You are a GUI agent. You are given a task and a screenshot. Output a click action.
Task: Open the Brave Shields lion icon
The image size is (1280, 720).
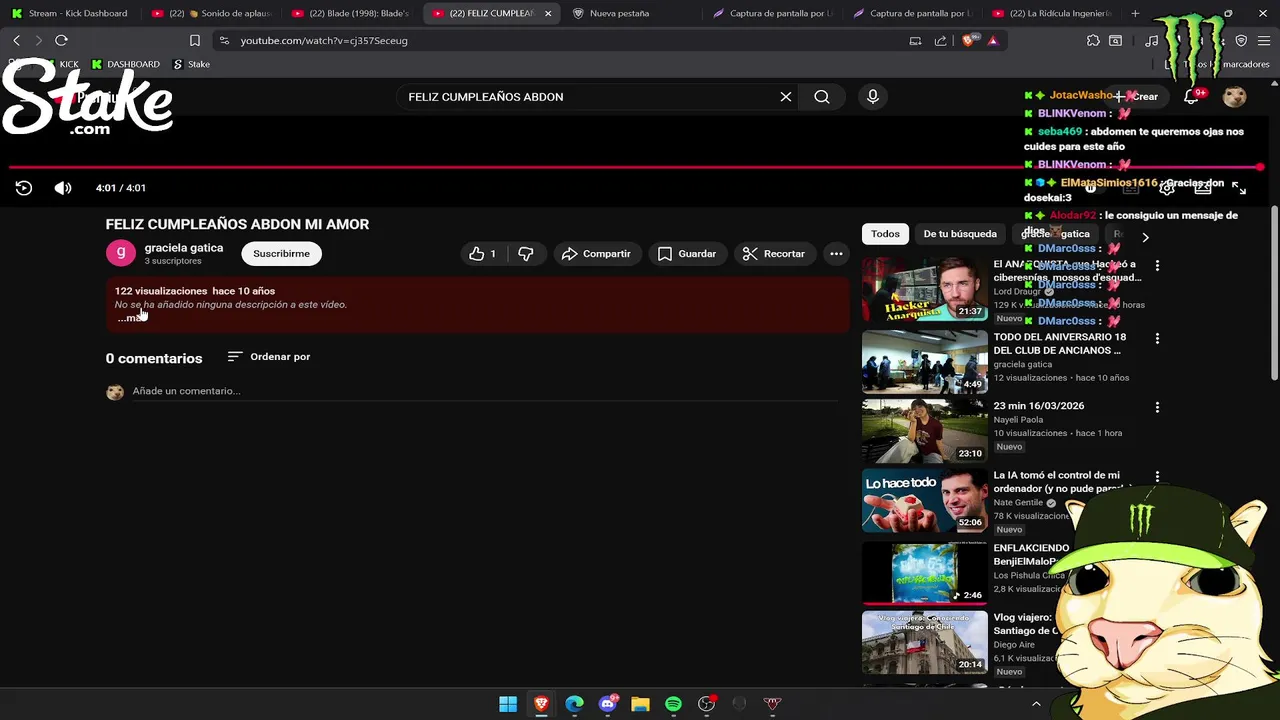967,41
